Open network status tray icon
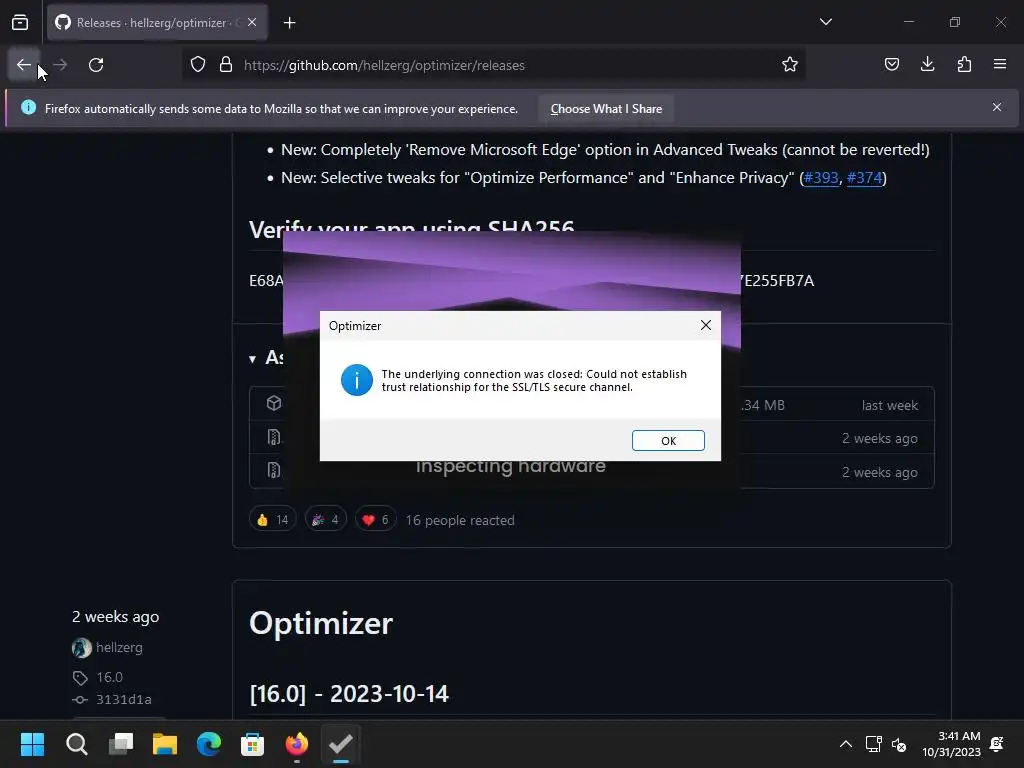This screenshot has height=768, width=1024. pos(873,744)
